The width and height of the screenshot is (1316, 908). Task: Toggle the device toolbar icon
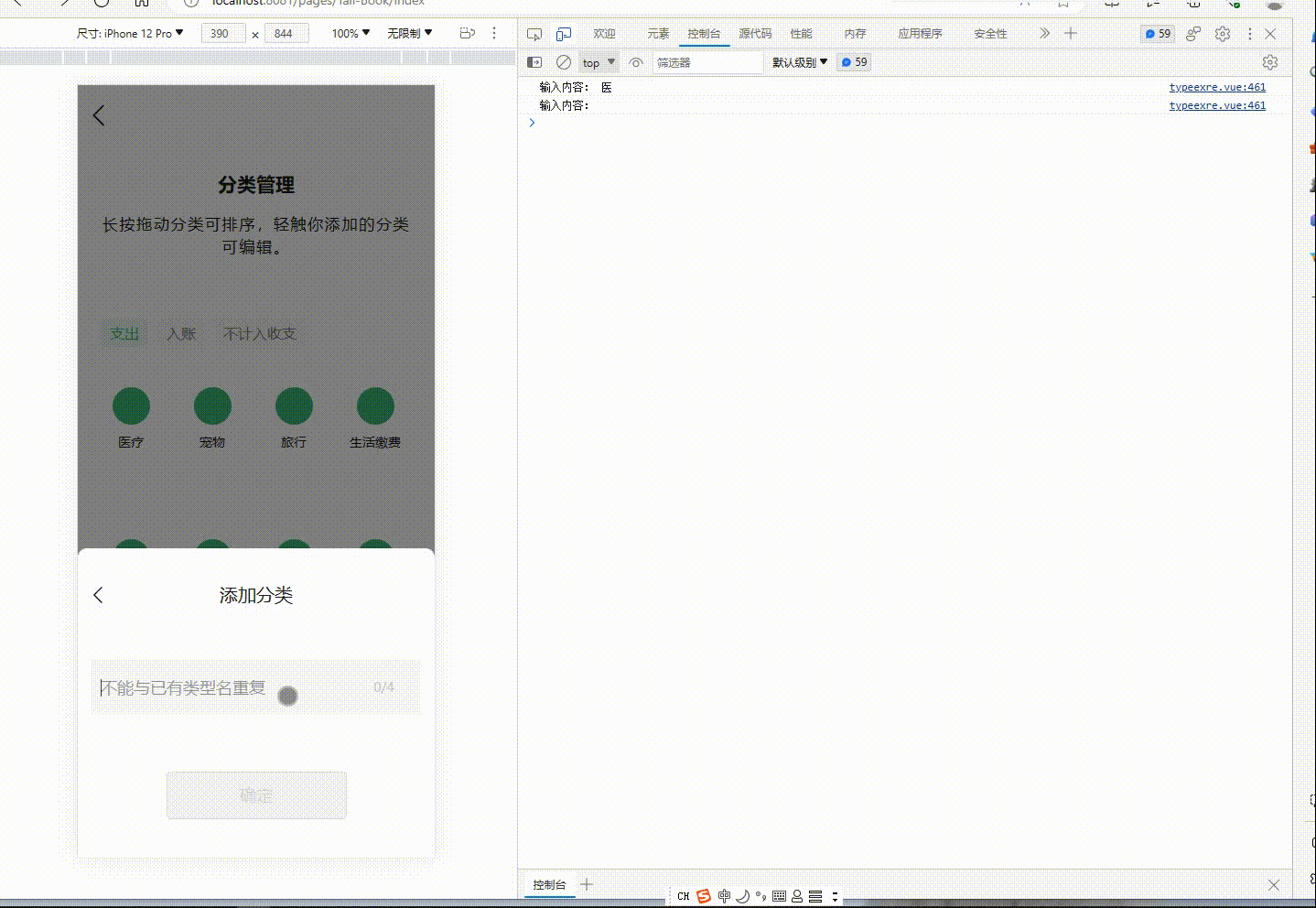coord(563,34)
